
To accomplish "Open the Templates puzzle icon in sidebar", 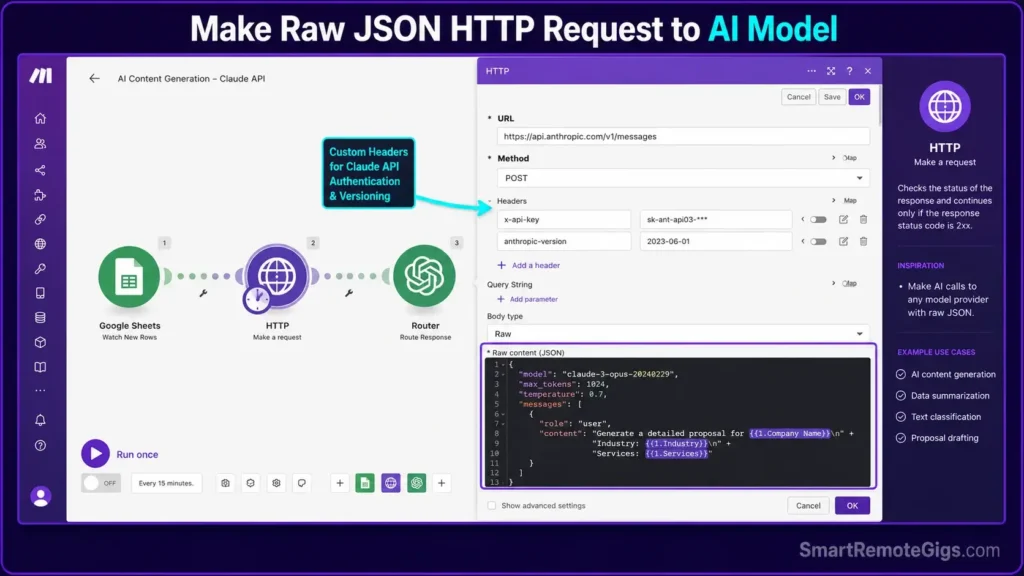I will (x=40, y=195).
